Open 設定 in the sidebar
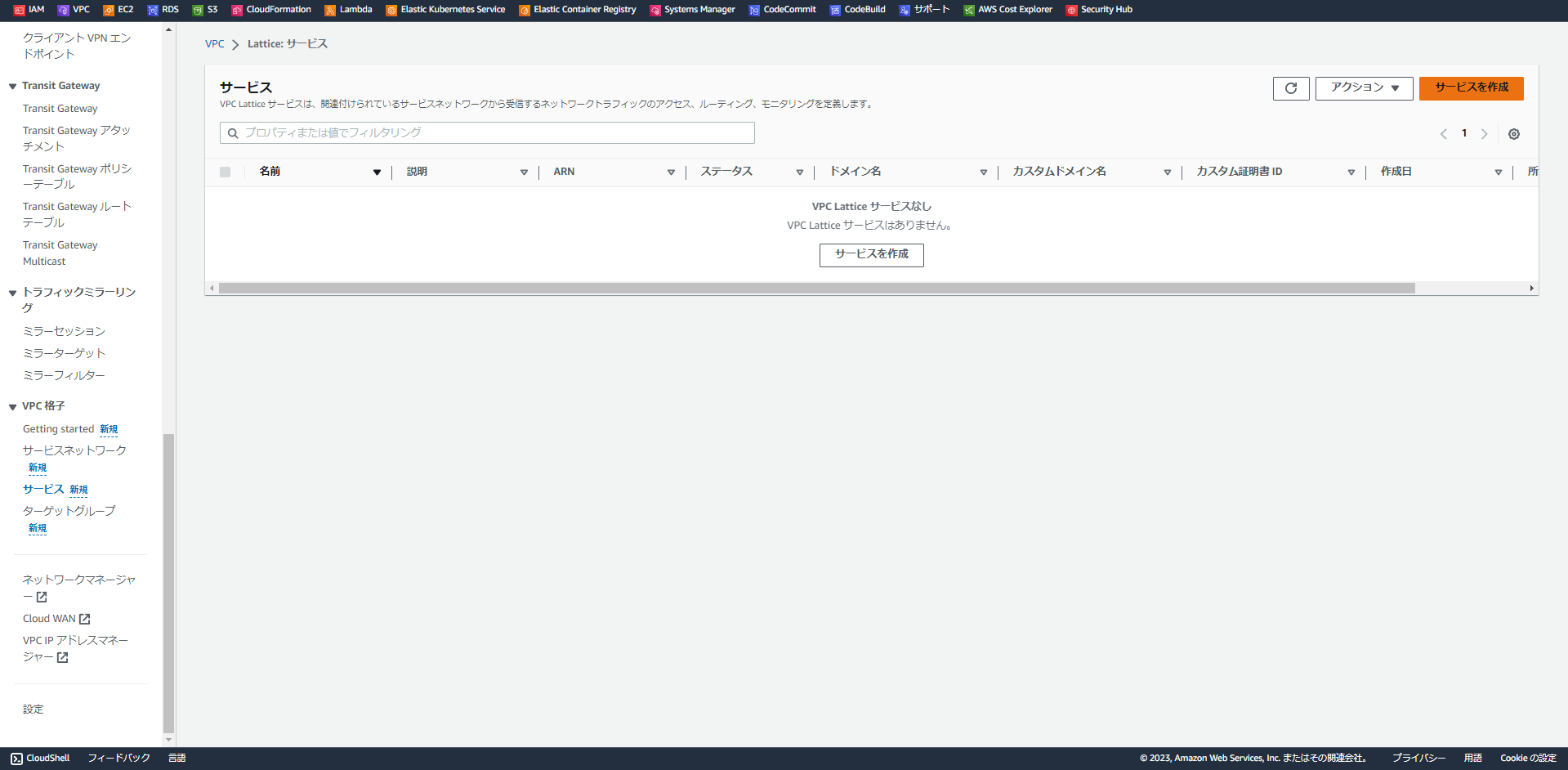1568x770 pixels. (x=34, y=710)
